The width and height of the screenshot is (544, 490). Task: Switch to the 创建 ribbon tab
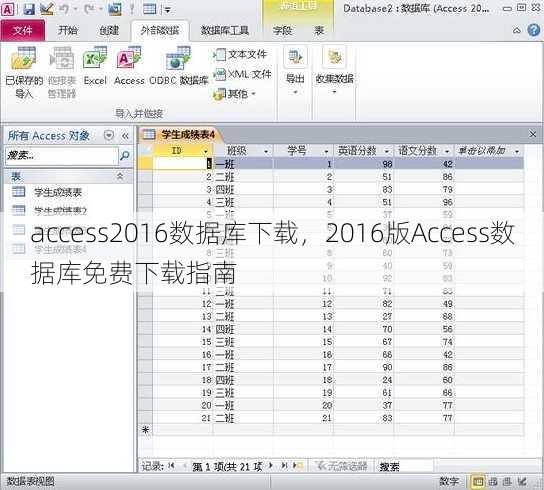(109, 31)
